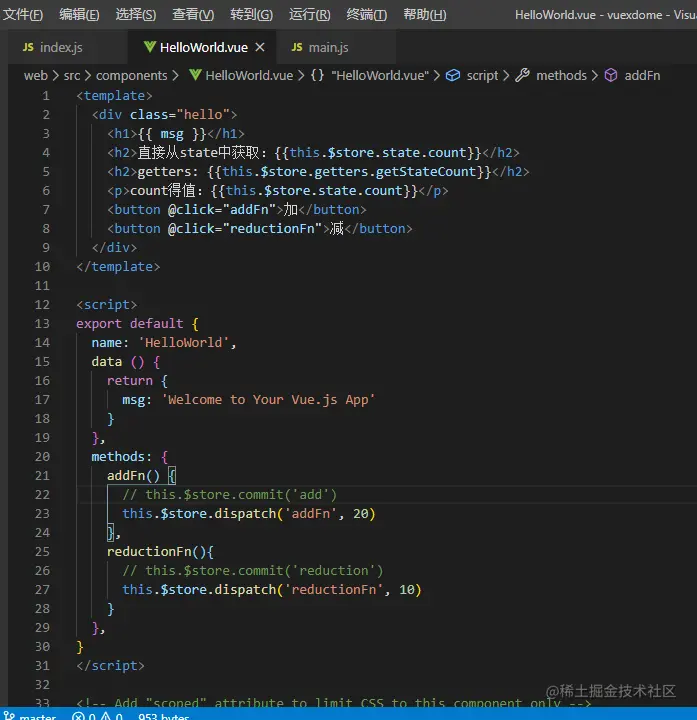Viewport: 697px width, 720px height.
Task: Click the HelloWorld.vue file breadcrumb
Action: (x=249, y=75)
